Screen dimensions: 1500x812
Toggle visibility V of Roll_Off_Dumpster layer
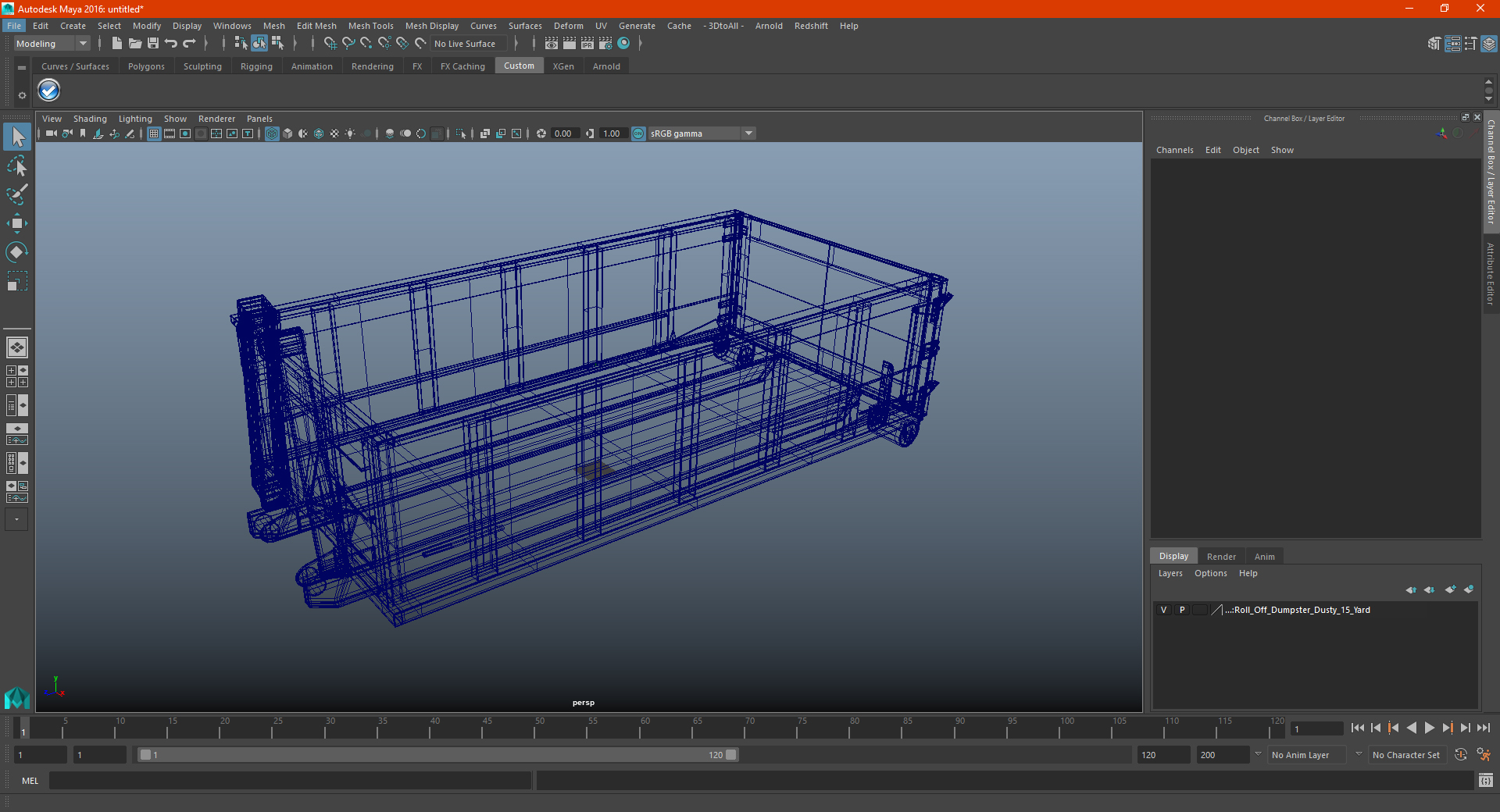pyautogui.click(x=1164, y=610)
